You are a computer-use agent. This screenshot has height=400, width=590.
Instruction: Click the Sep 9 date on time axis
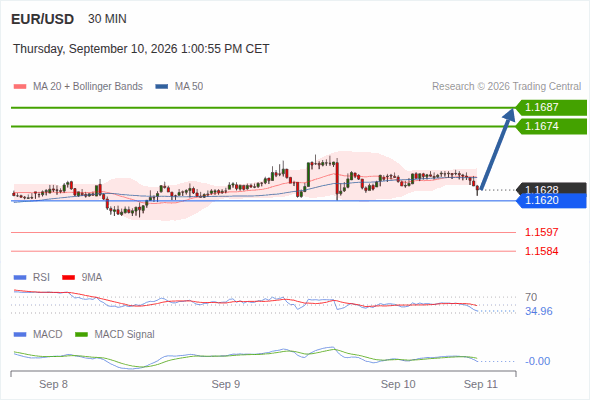(x=226, y=384)
